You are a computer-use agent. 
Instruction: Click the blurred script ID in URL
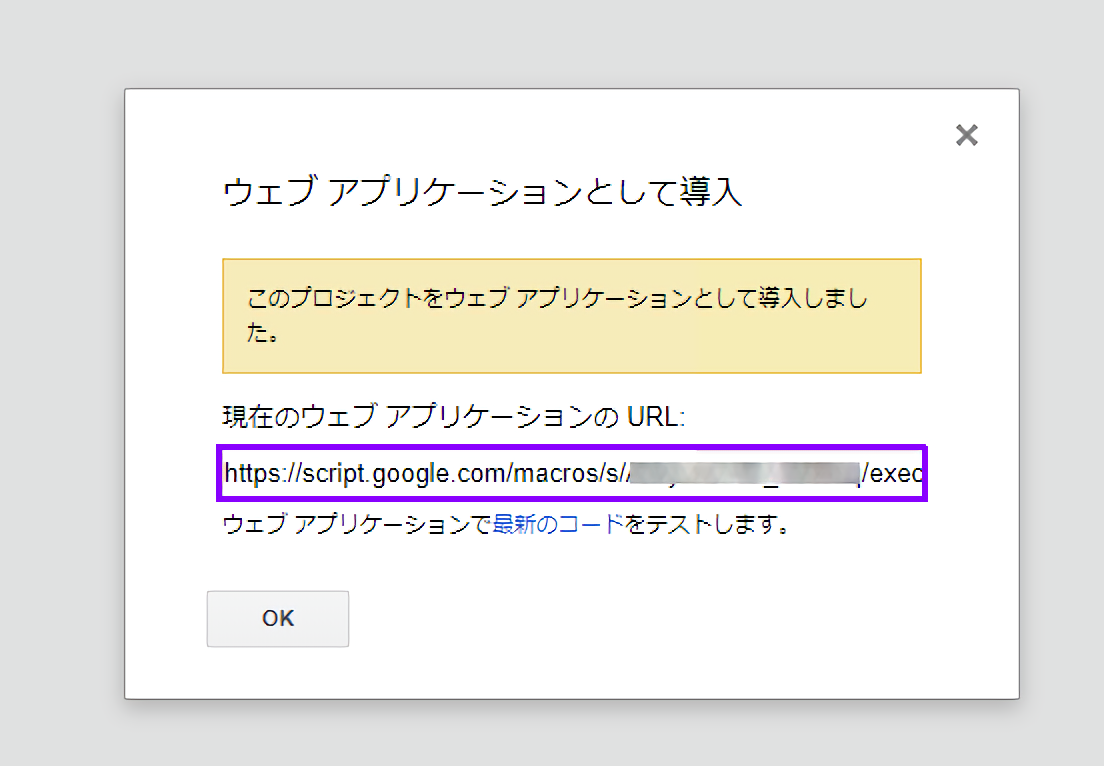coord(743,473)
